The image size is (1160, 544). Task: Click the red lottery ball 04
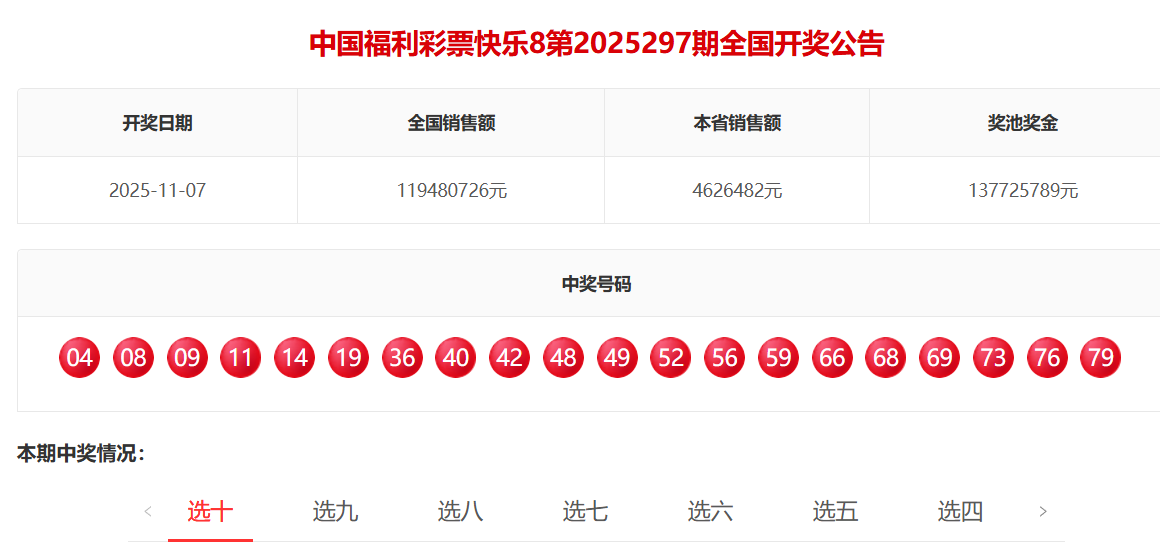tap(80, 358)
